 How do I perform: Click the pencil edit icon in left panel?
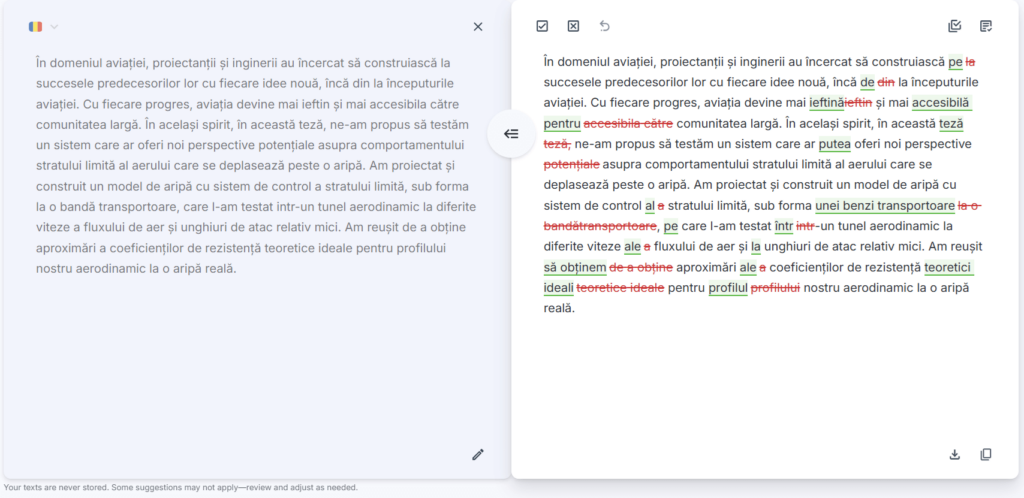[478, 455]
